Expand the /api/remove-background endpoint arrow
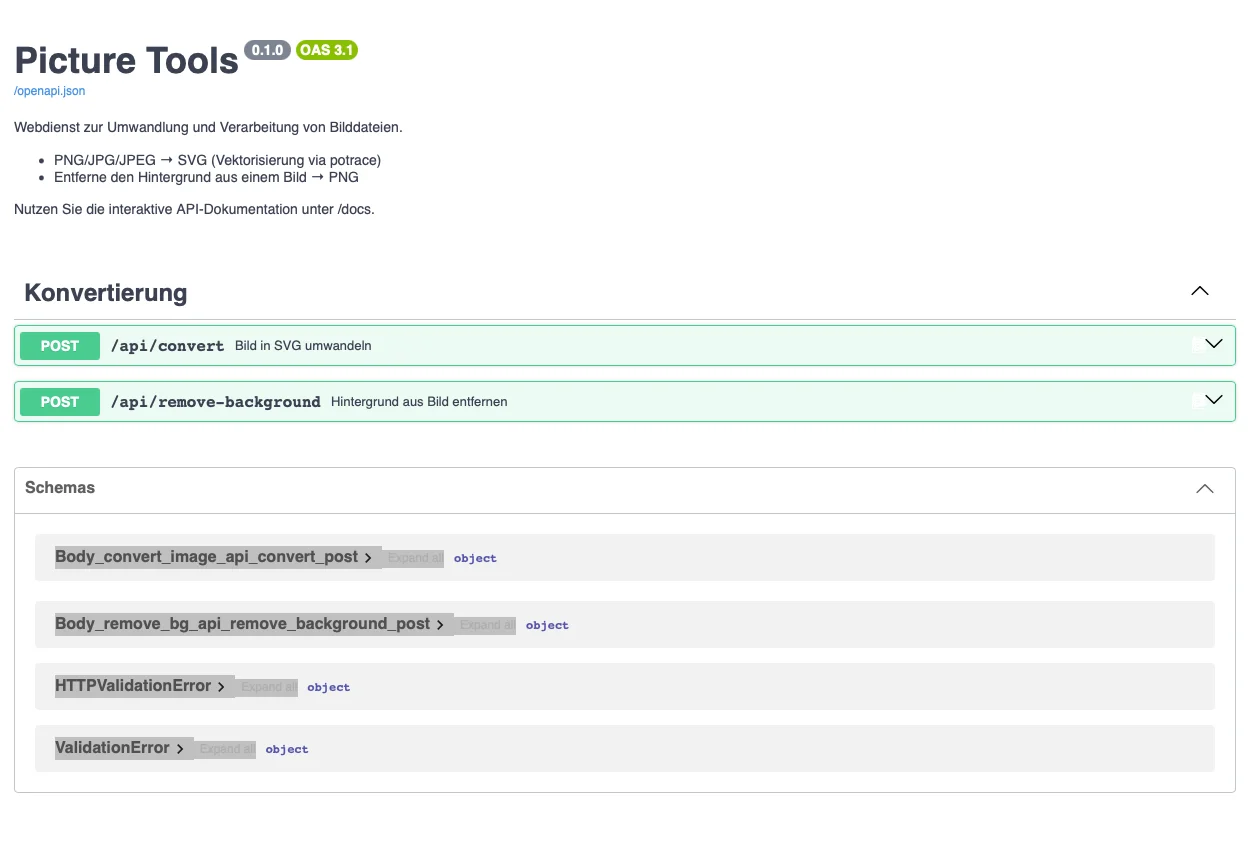This screenshot has height=848, width=1251. click(x=1214, y=400)
